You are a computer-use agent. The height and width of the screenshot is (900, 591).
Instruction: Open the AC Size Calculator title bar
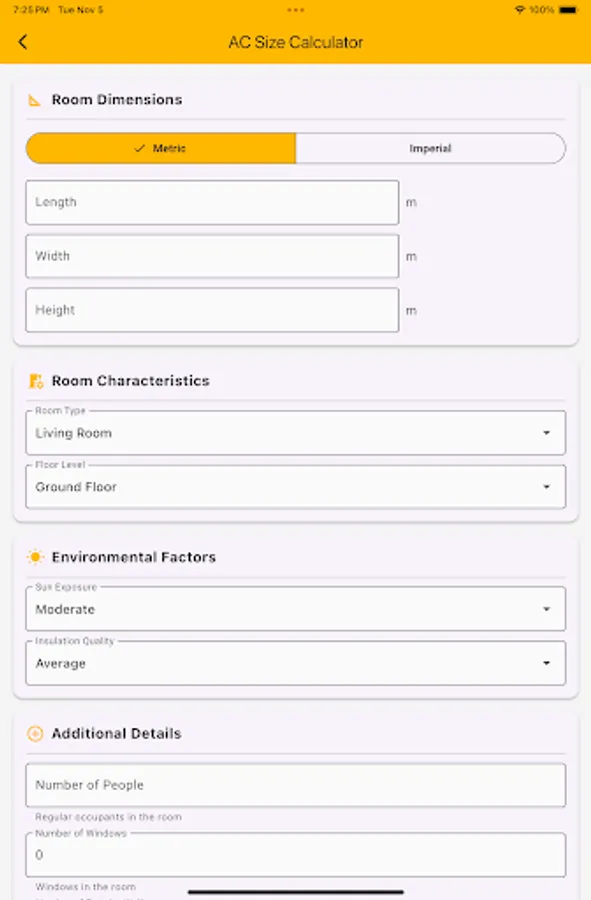click(x=295, y=42)
